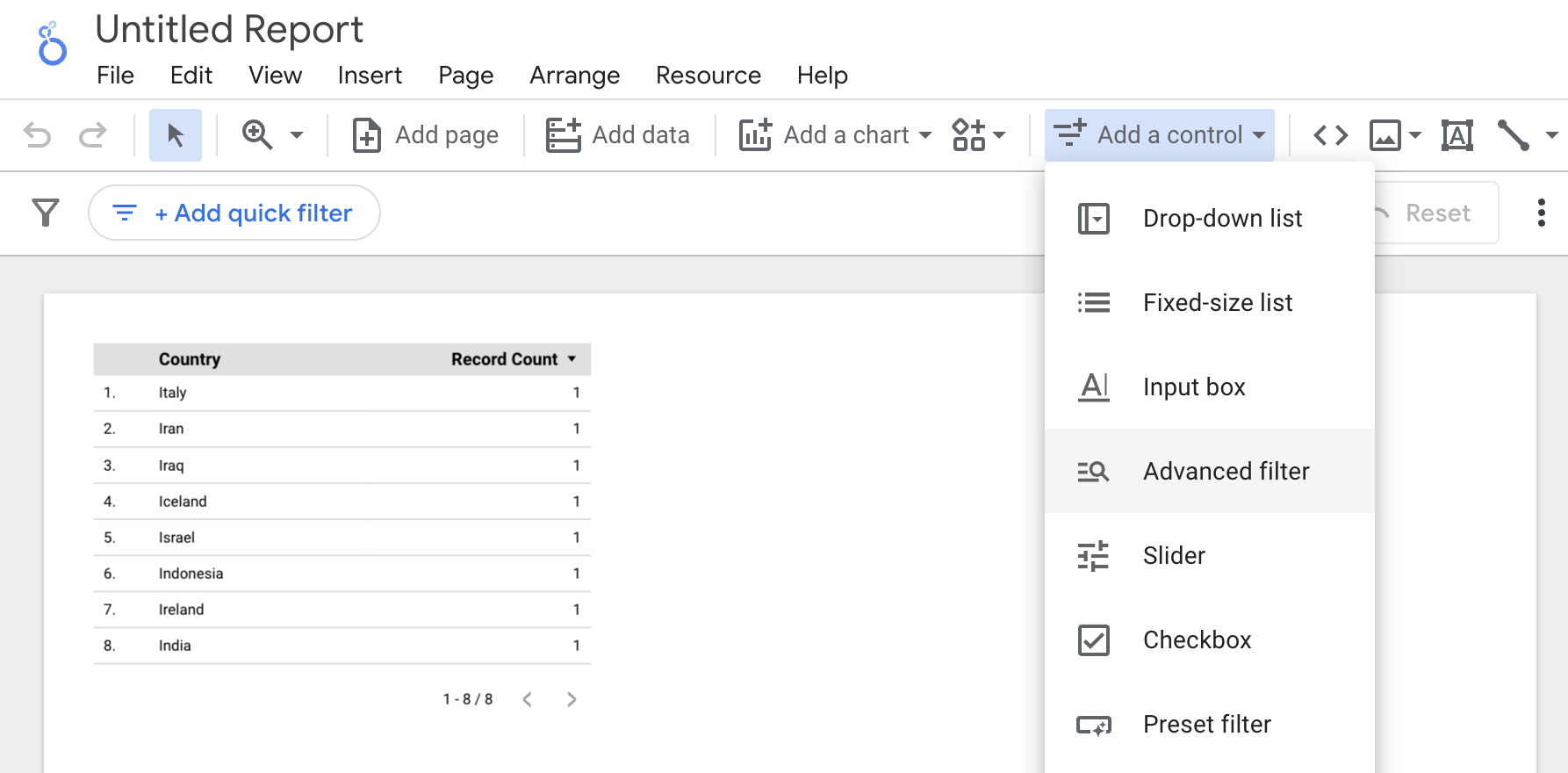Select the Iraq table row
This screenshot has width=1568, height=773.
pos(342,466)
